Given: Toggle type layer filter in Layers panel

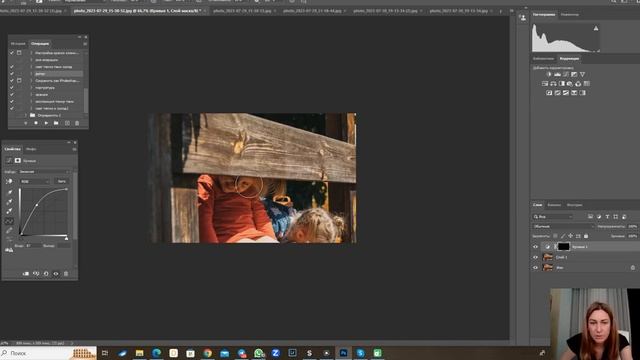Looking at the screenshot, I should [x=607, y=217].
